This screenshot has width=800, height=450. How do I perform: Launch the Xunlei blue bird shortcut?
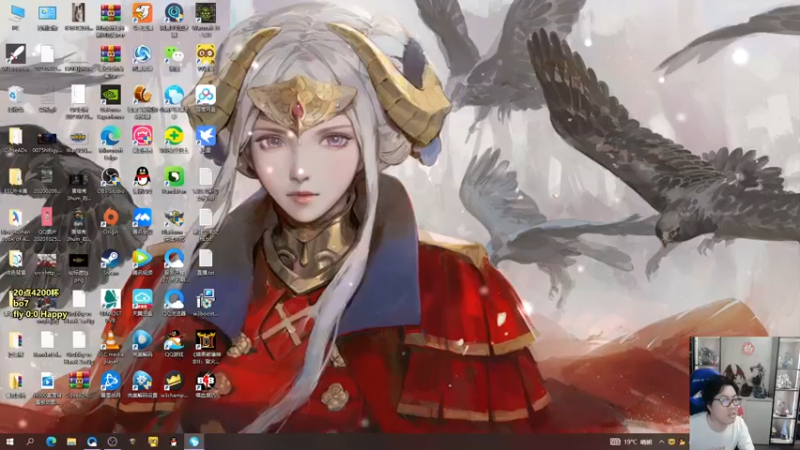205,136
